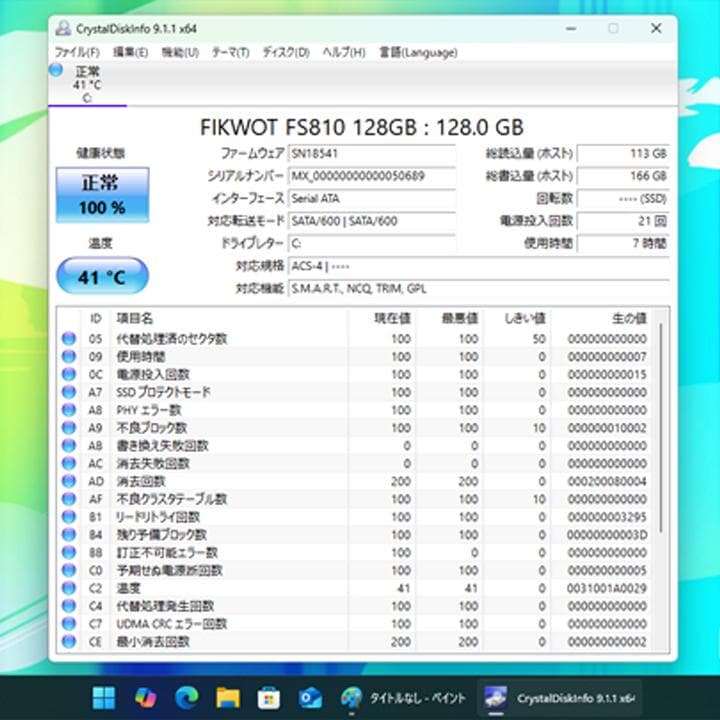Click the total host writes 166 GB field
The width and height of the screenshot is (720, 720).
pyautogui.click(x=623, y=176)
